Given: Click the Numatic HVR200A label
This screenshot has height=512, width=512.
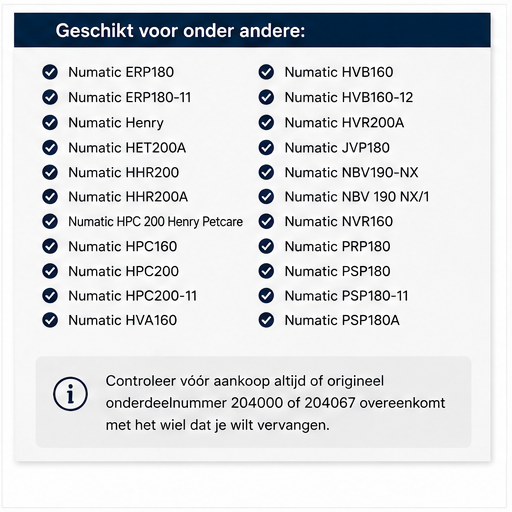Looking at the screenshot, I should coord(344,122).
